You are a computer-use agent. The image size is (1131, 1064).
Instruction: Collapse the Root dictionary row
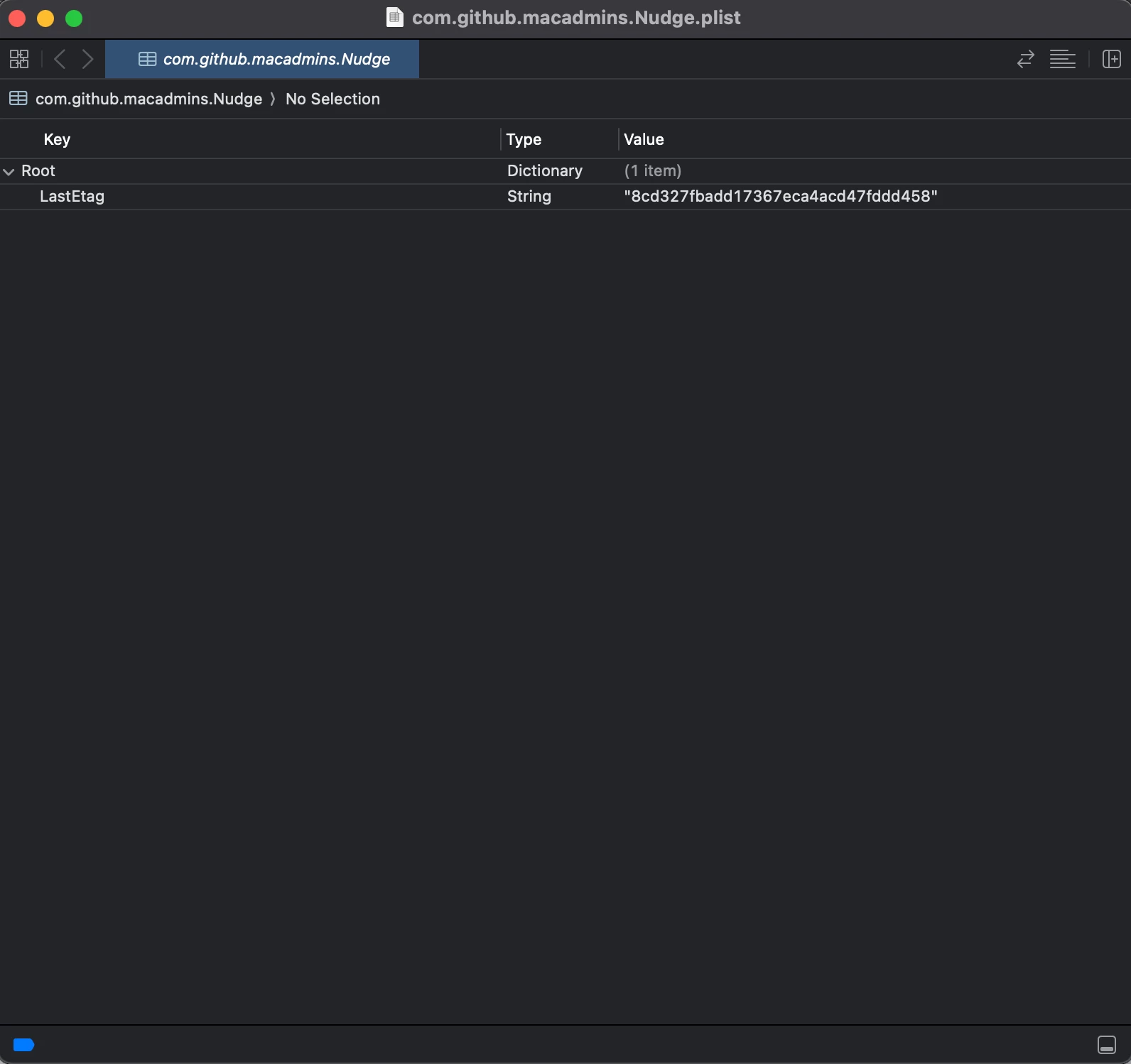click(9, 171)
